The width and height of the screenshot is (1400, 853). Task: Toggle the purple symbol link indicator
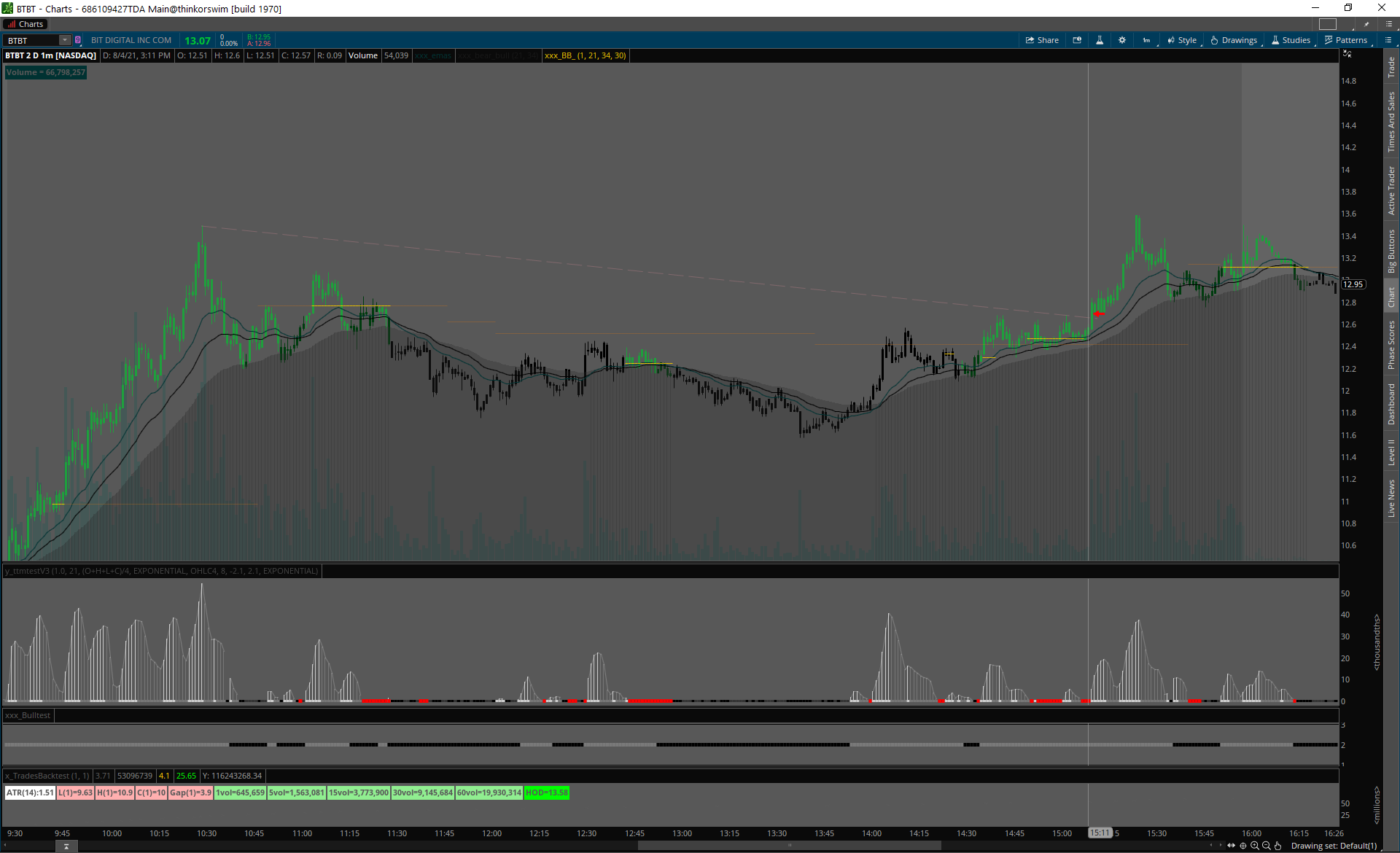pos(78,40)
